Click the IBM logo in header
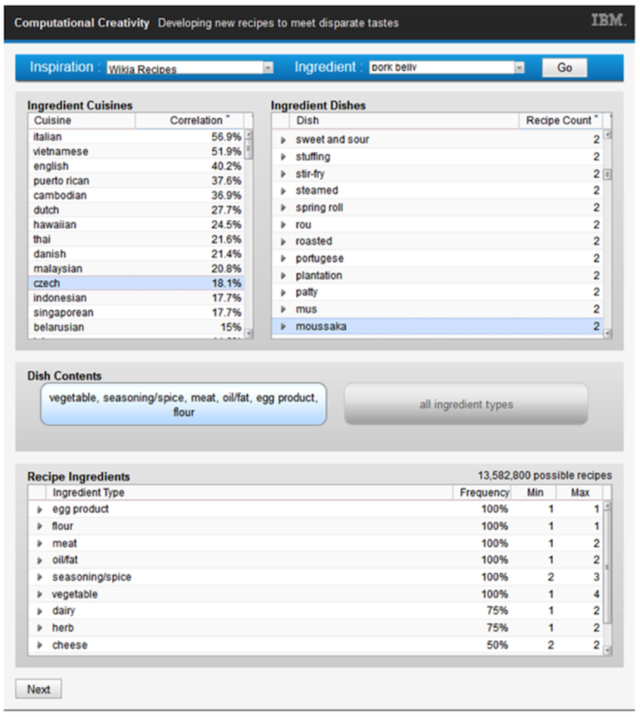Image resolution: width=640 pixels, height=717 pixels. (x=606, y=20)
